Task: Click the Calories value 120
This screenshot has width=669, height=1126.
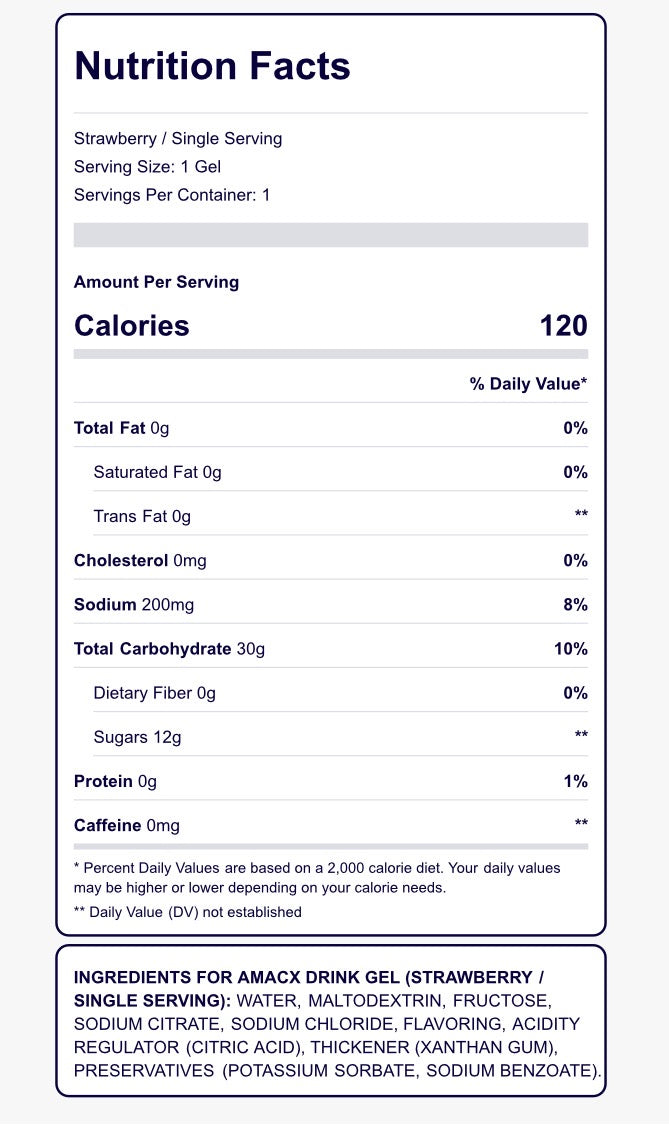Action: pyautogui.click(x=563, y=326)
